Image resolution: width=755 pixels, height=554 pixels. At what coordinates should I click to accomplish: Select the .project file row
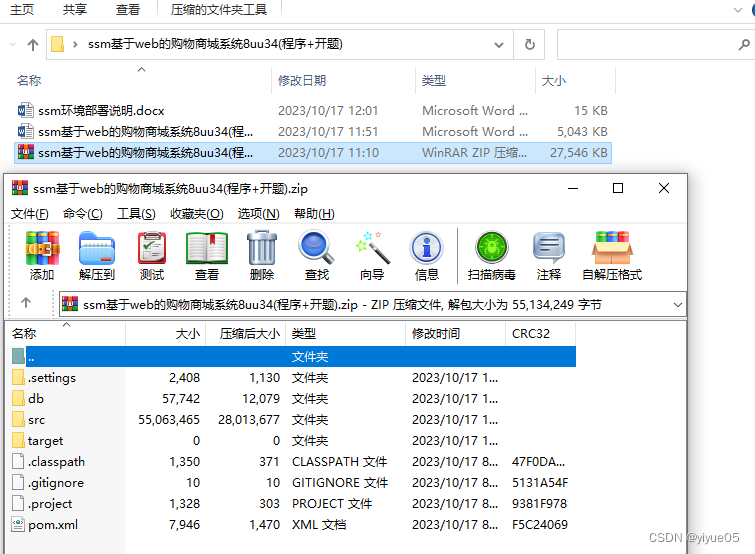point(293,503)
